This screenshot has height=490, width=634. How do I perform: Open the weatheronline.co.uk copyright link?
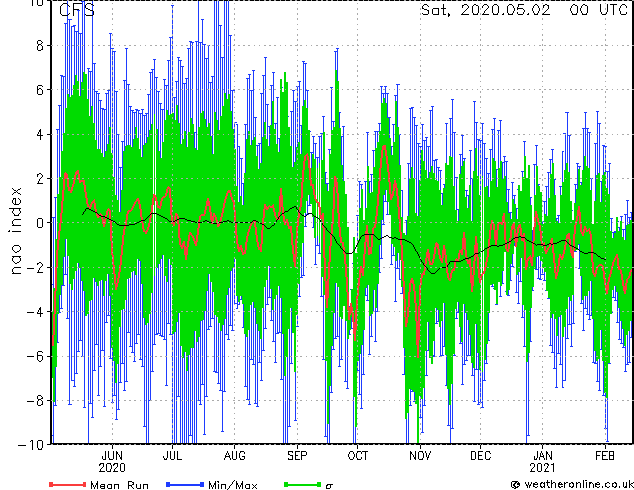[x=572, y=484]
